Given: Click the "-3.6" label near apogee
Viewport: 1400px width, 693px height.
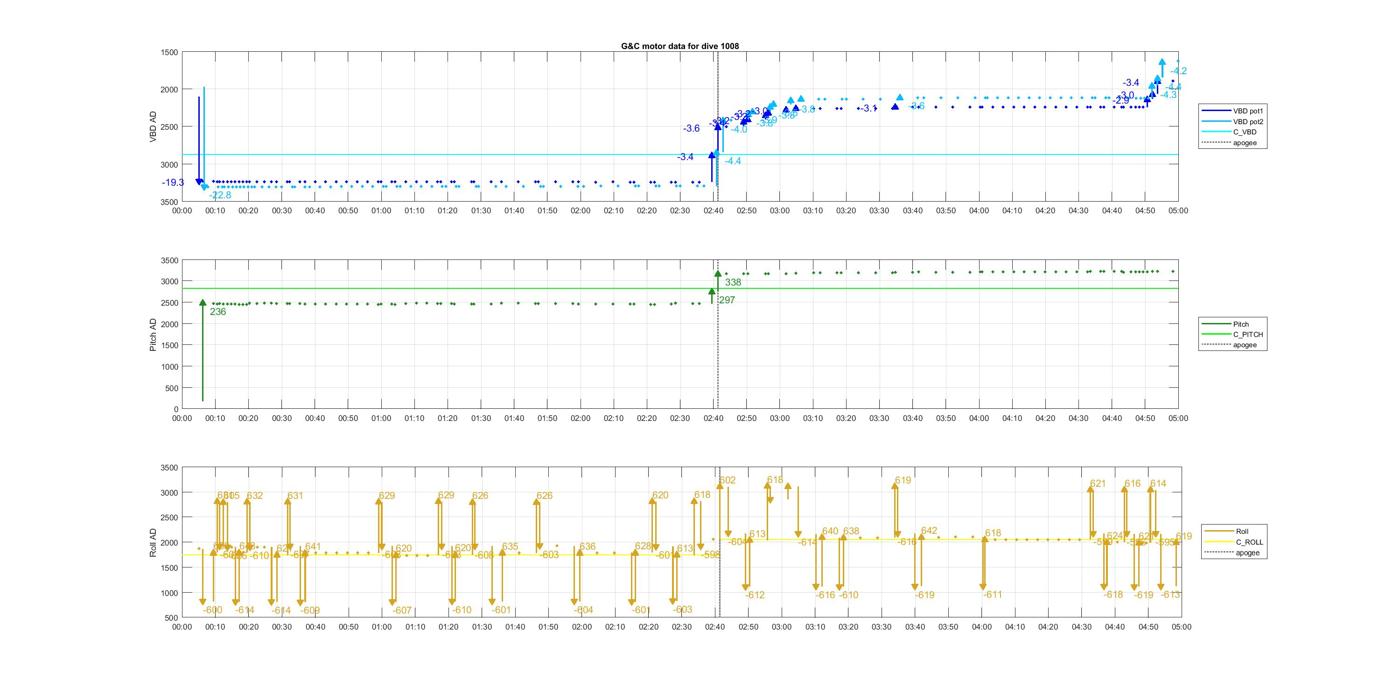Looking at the screenshot, I should [x=691, y=128].
